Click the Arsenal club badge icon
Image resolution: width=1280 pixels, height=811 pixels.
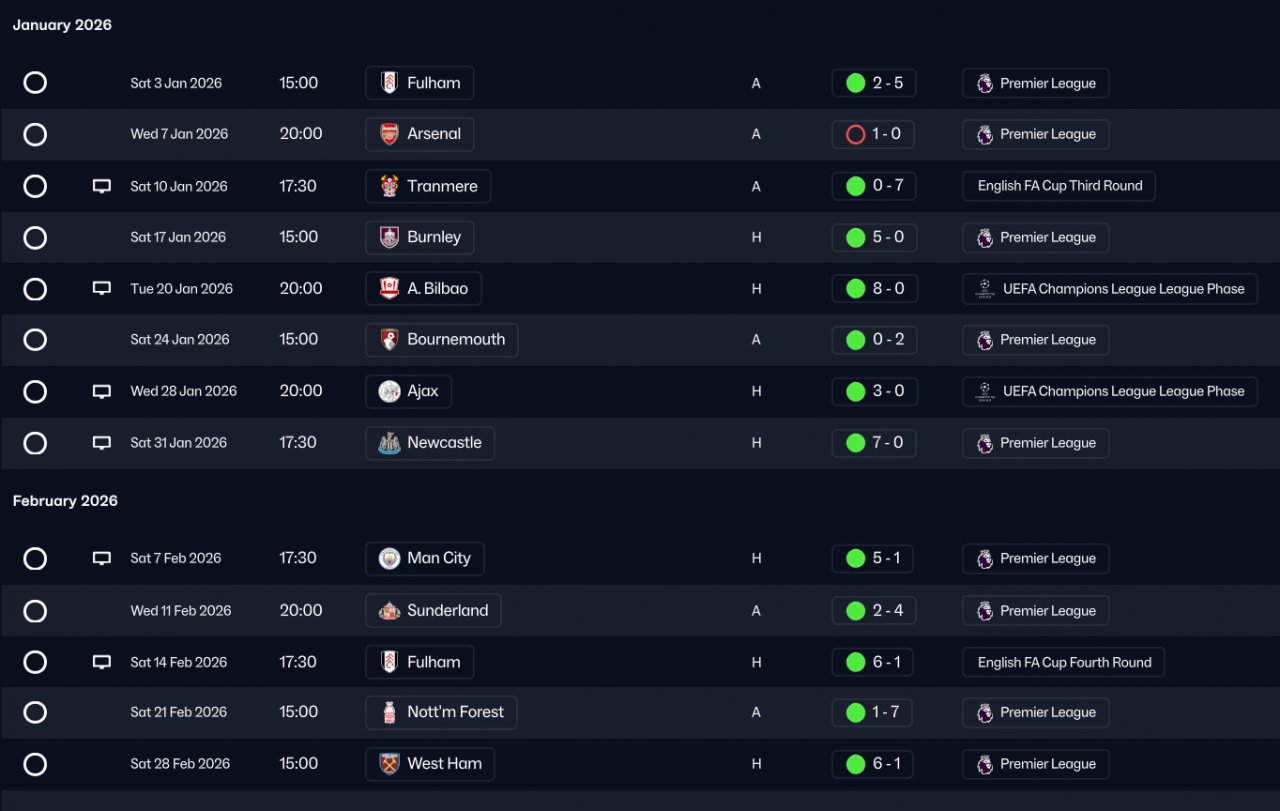[389, 134]
